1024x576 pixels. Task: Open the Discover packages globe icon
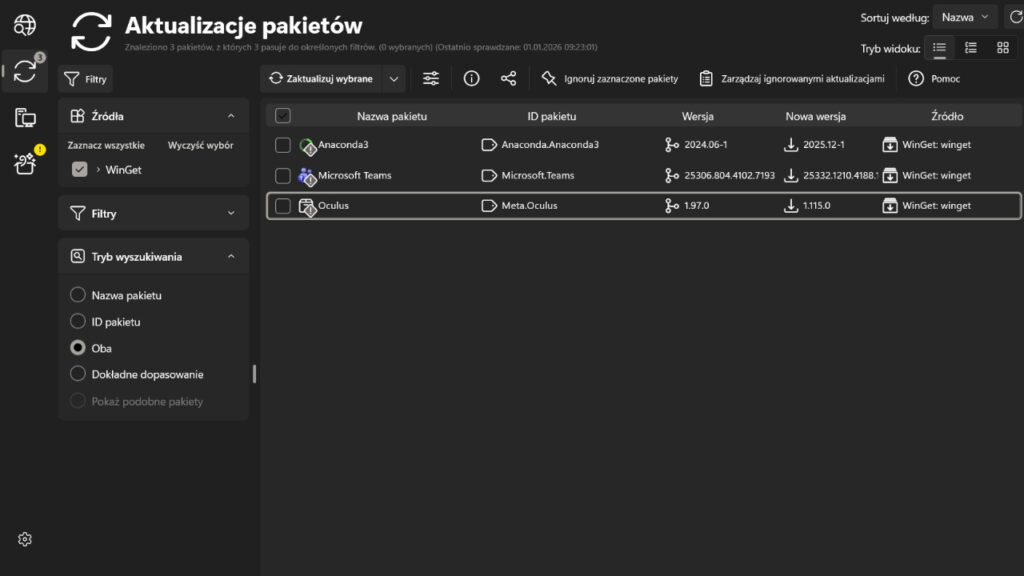pos(24,24)
